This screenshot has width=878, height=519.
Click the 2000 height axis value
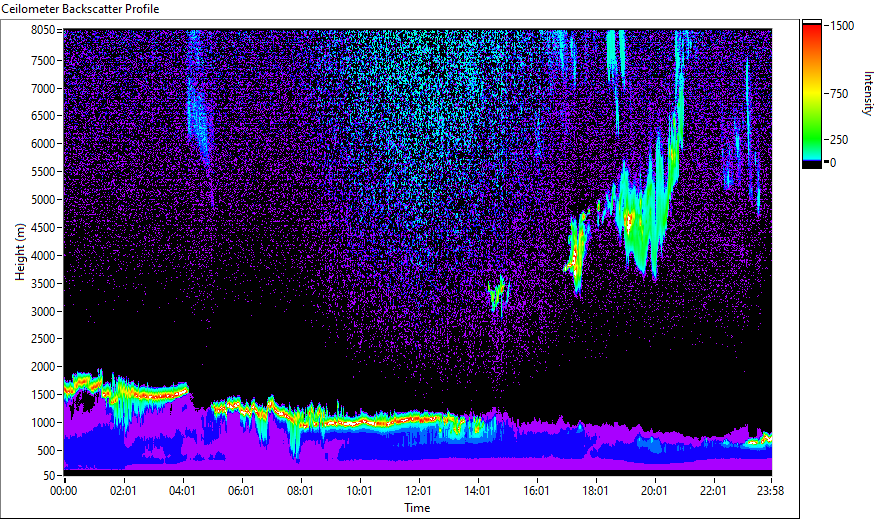click(x=43, y=367)
